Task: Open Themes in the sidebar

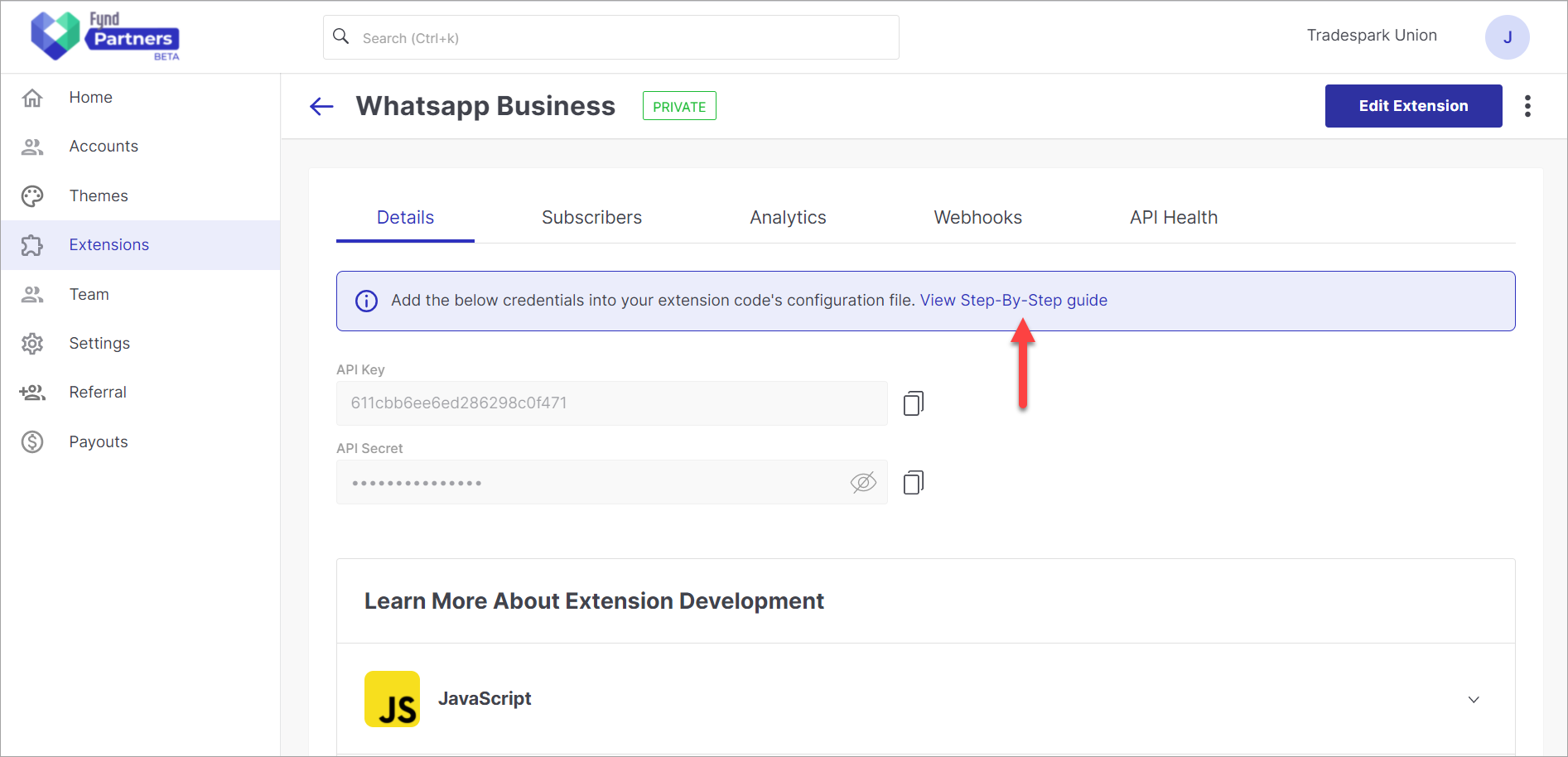Action: click(x=140, y=196)
